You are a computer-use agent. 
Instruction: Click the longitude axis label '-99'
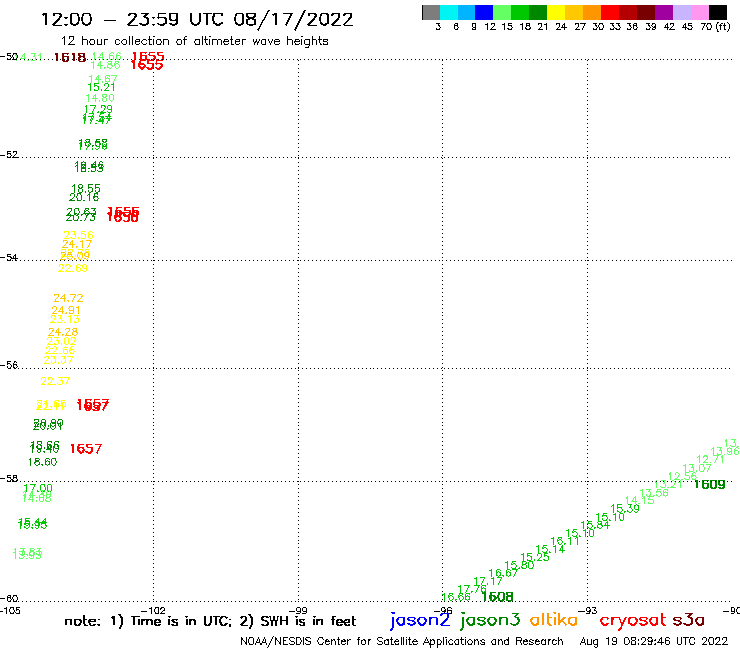click(x=298, y=610)
